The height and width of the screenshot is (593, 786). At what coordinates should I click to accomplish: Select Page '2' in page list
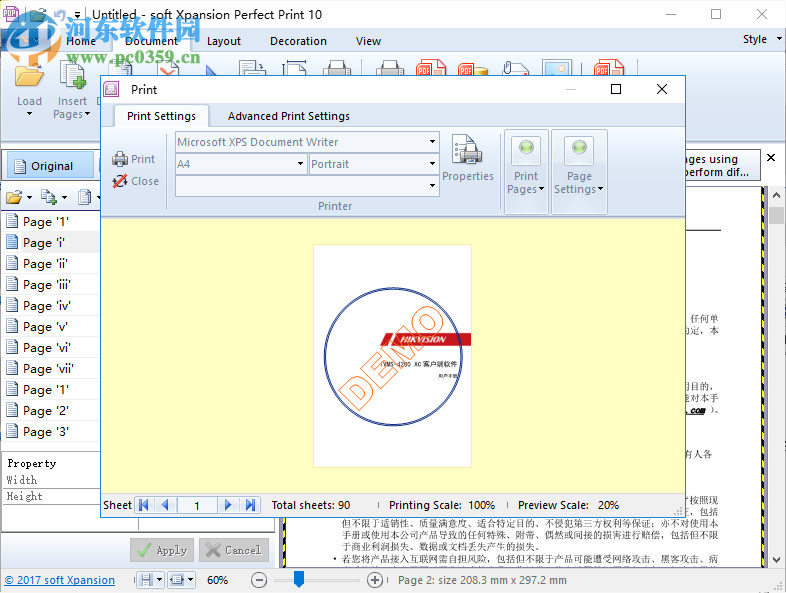coord(52,411)
